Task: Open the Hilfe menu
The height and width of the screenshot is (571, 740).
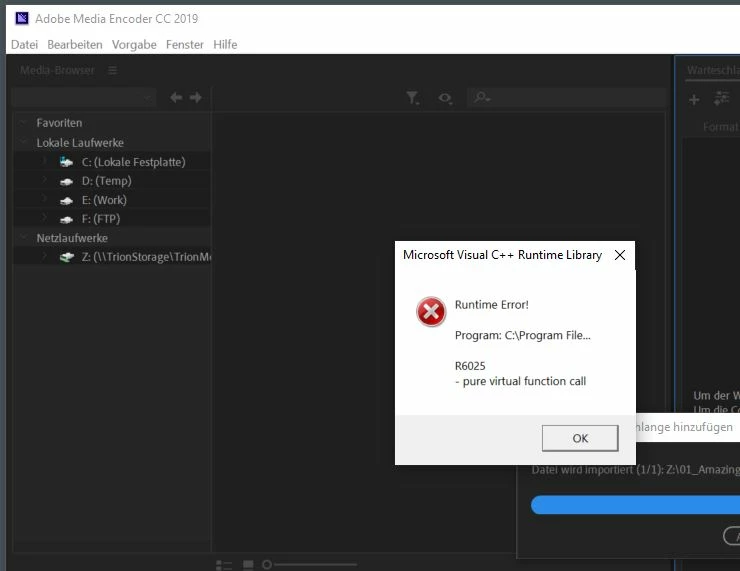Action: click(225, 44)
